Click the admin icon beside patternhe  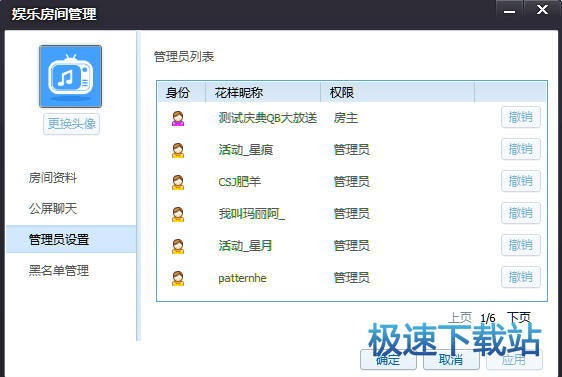coord(178,278)
